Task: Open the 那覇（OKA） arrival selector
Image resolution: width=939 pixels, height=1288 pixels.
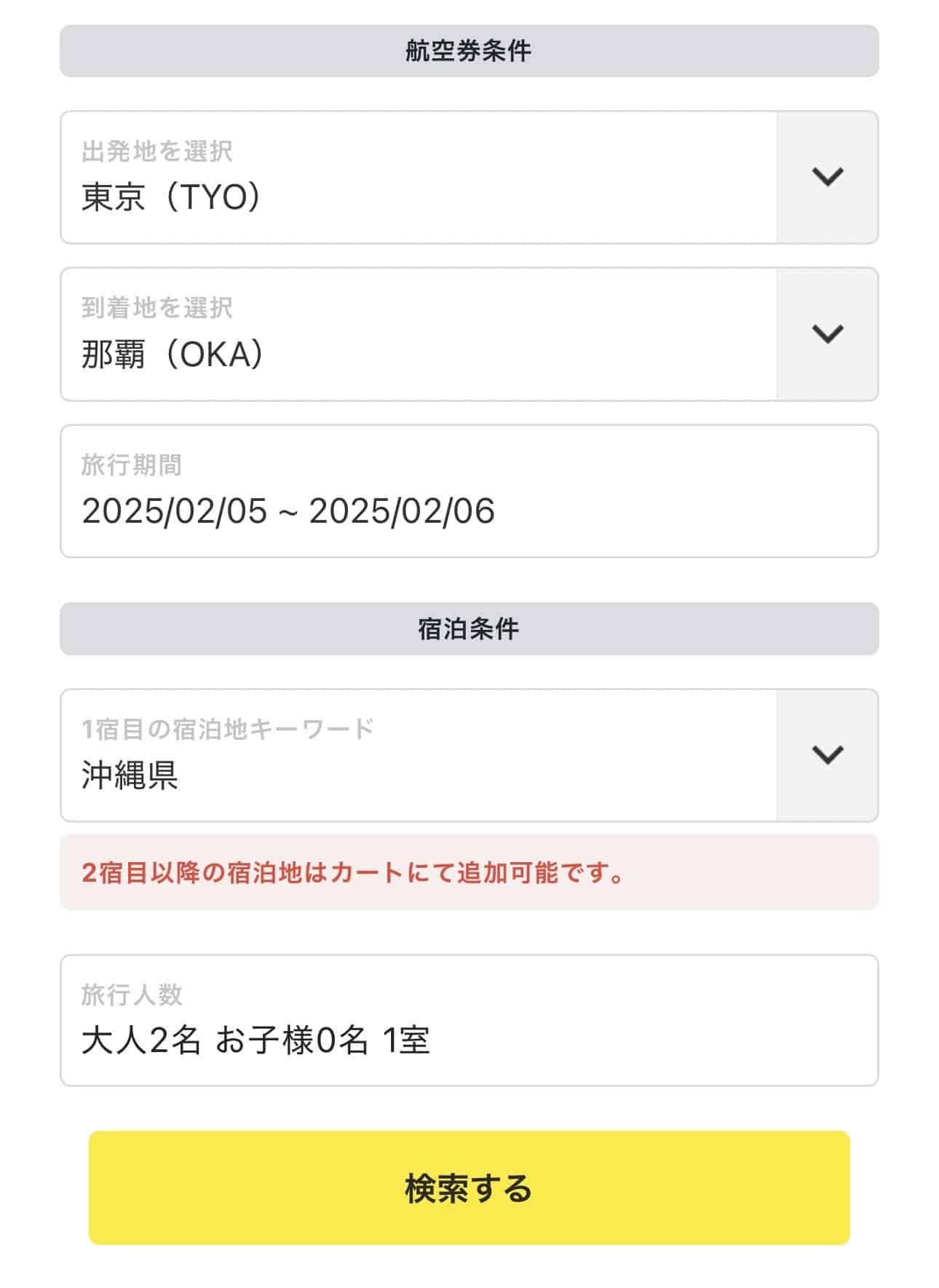Action: pyautogui.click(x=173, y=355)
